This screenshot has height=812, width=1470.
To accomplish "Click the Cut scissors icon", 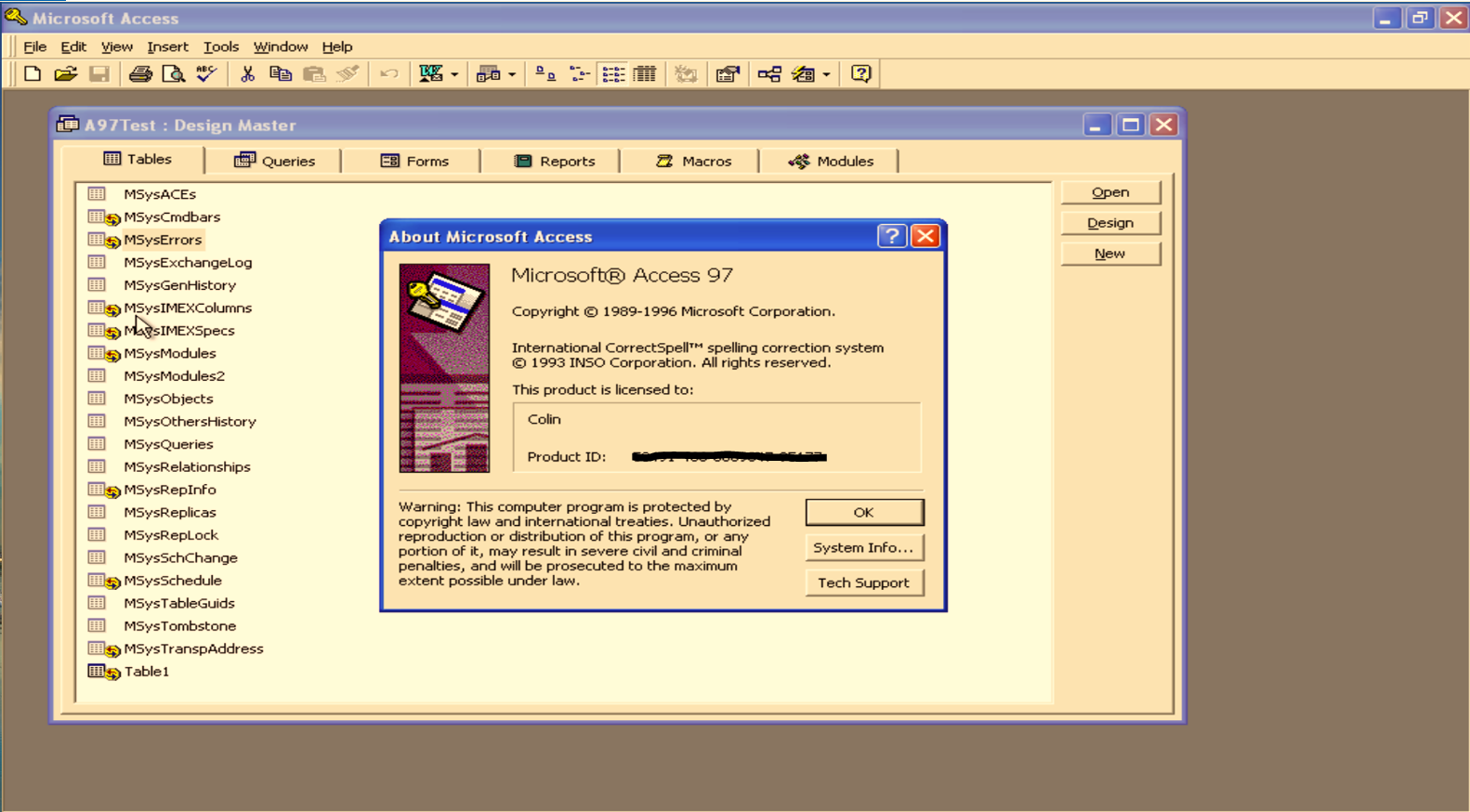I will [247, 74].
